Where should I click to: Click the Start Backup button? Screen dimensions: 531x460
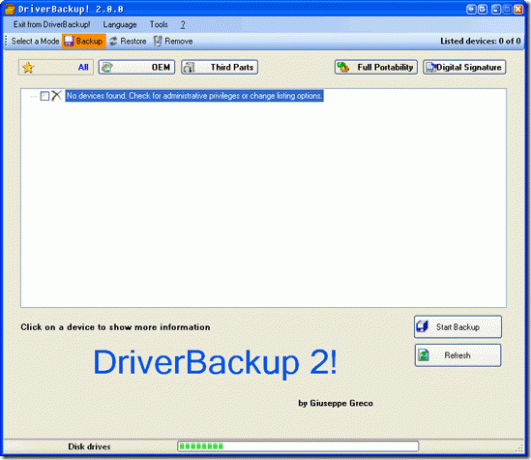(x=458, y=327)
